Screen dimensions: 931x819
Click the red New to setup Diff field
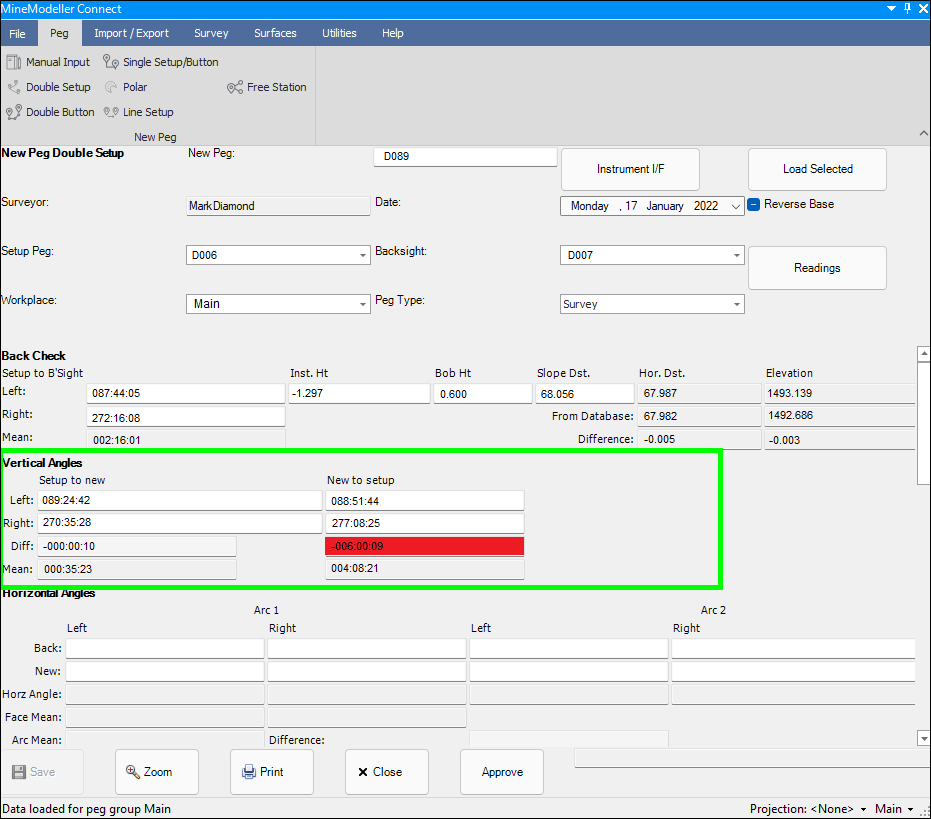(x=424, y=546)
